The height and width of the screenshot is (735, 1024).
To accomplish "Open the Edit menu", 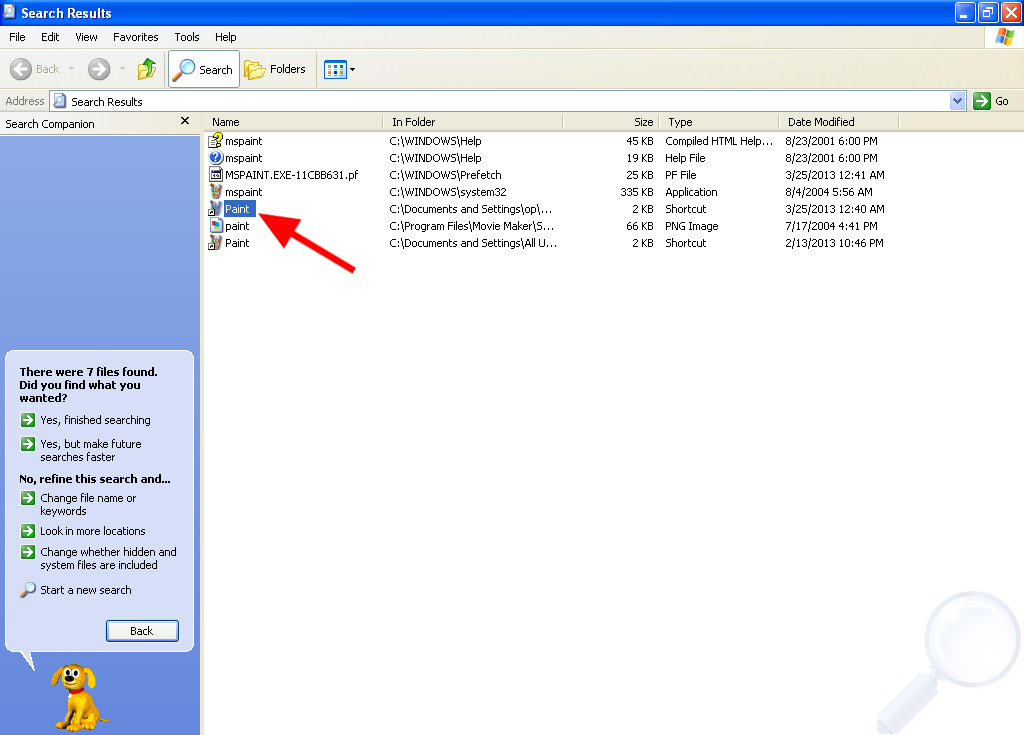I will click(x=50, y=37).
